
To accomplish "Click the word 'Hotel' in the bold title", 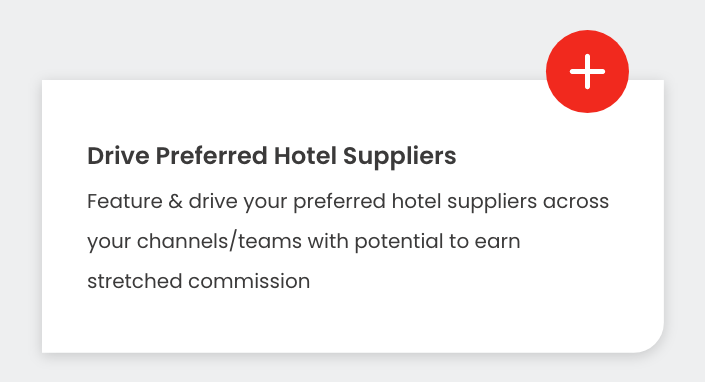I will pyautogui.click(x=305, y=156).
